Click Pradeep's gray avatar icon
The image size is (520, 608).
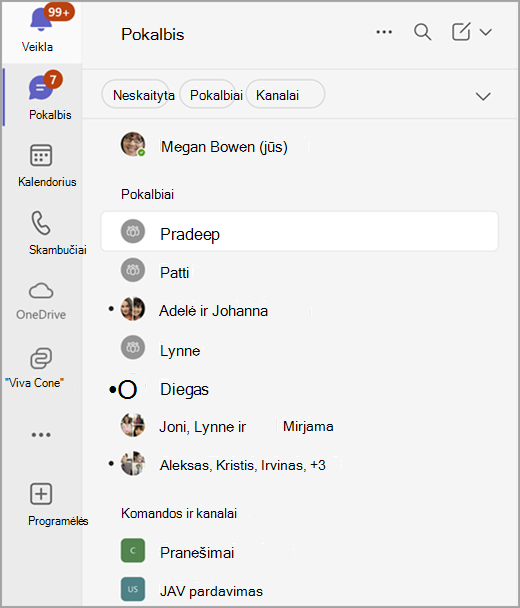point(133,231)
